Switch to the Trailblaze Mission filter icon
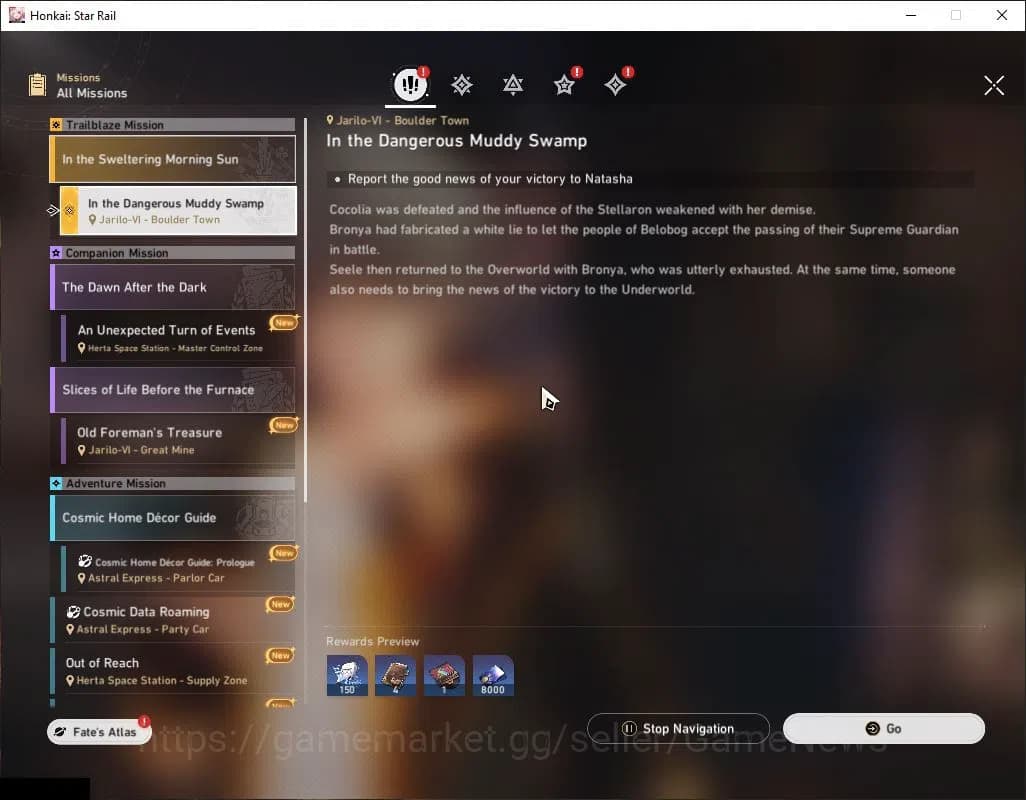 click(x=462, y=85)
